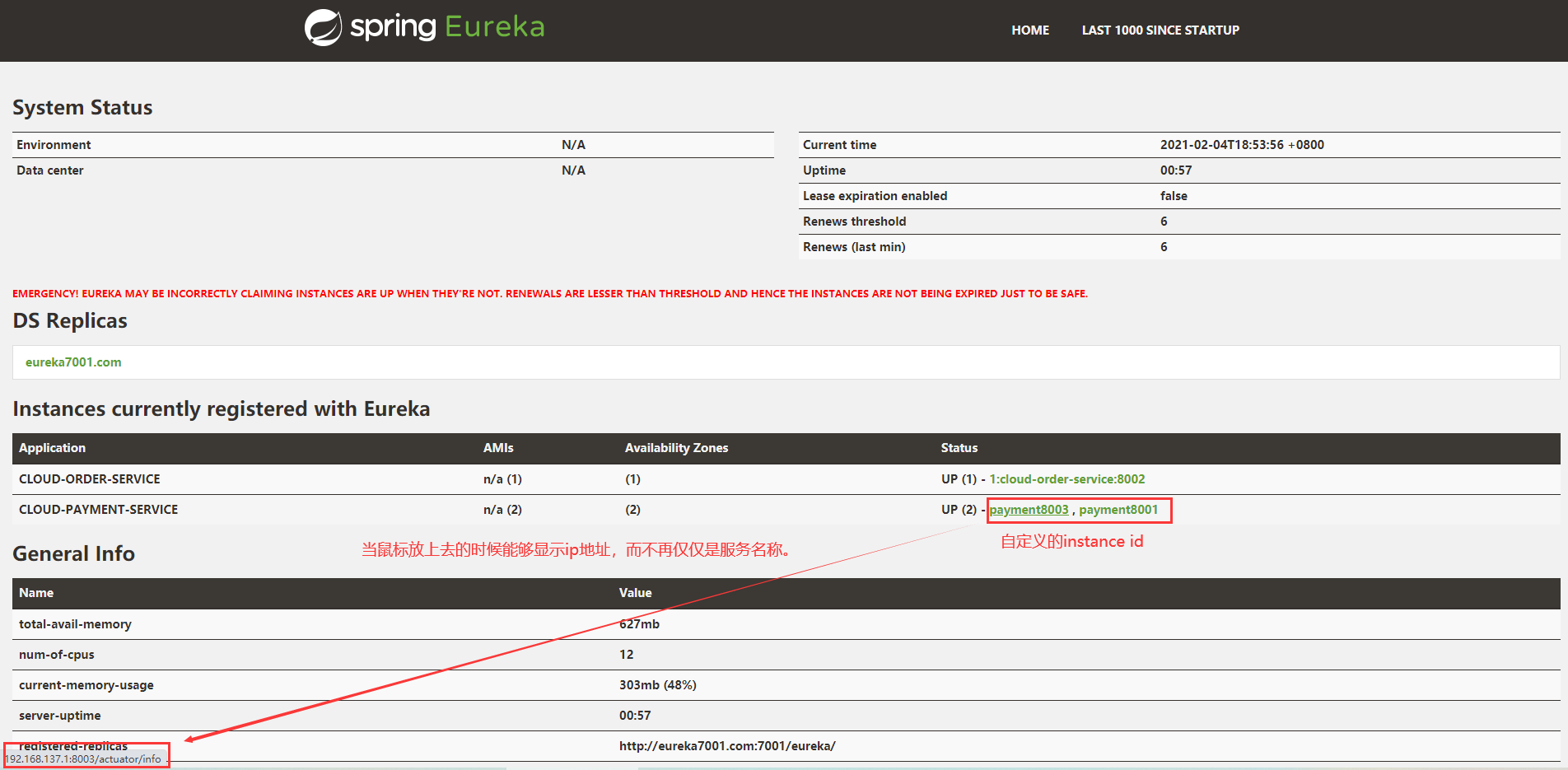Select the 303mb (48%) usage value

[658, 685]
